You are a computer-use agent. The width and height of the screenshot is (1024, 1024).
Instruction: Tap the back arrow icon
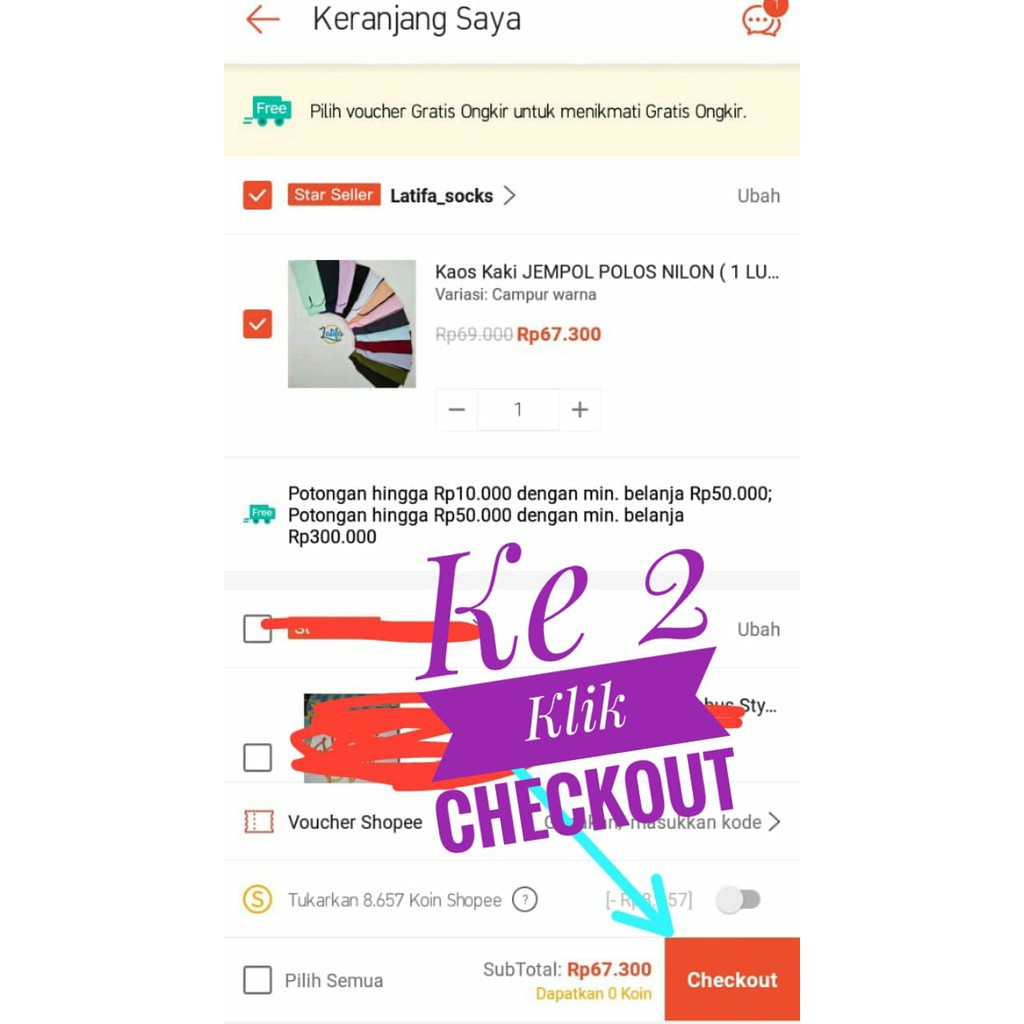click(x=263, y=20)
